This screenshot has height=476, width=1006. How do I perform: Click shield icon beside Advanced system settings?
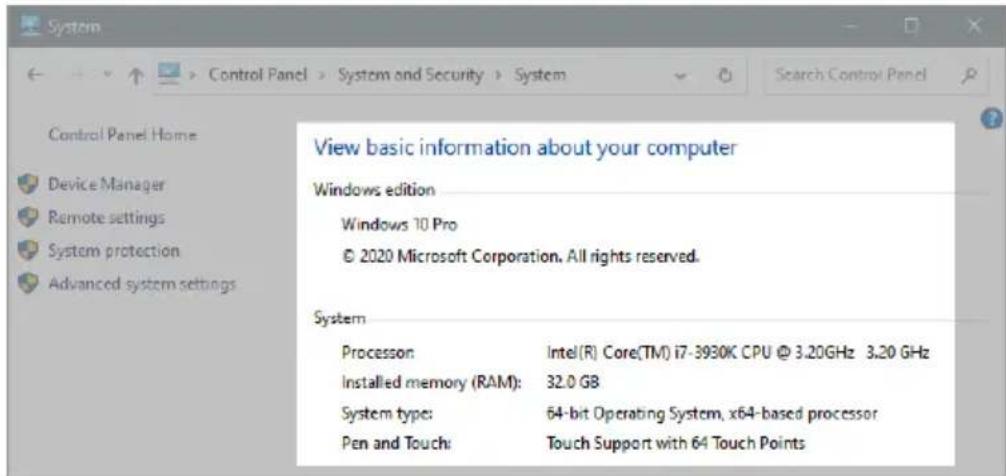coord(28,284)
